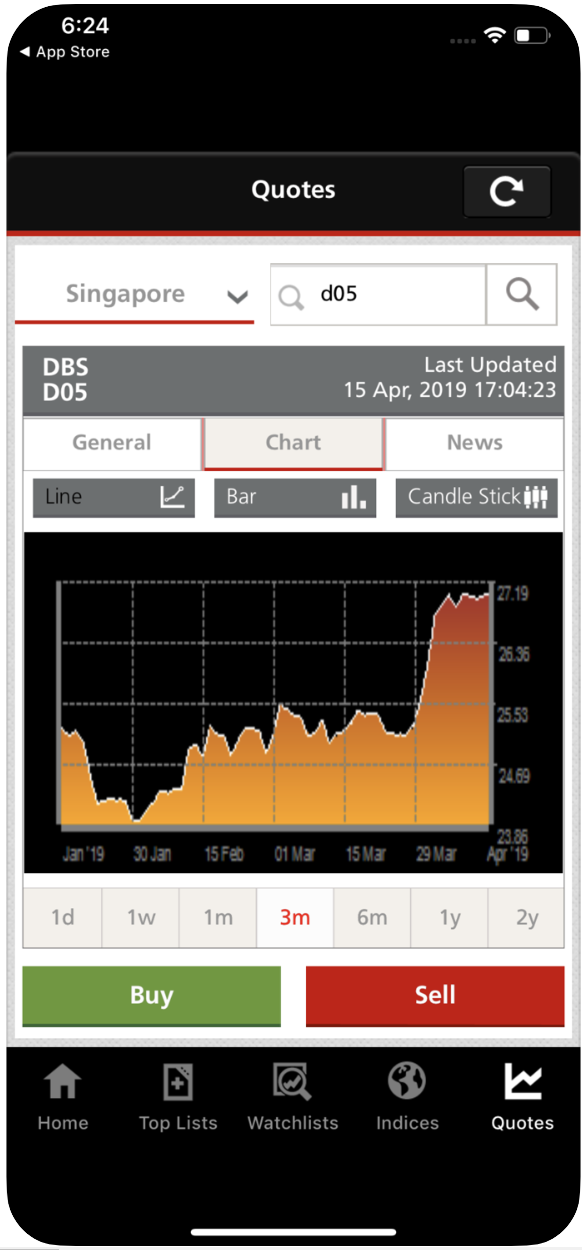Image resolution: width=586 pixels, height=1250 pixels.
Task: Open the Home tab icon
Action: pos(63,1082)
